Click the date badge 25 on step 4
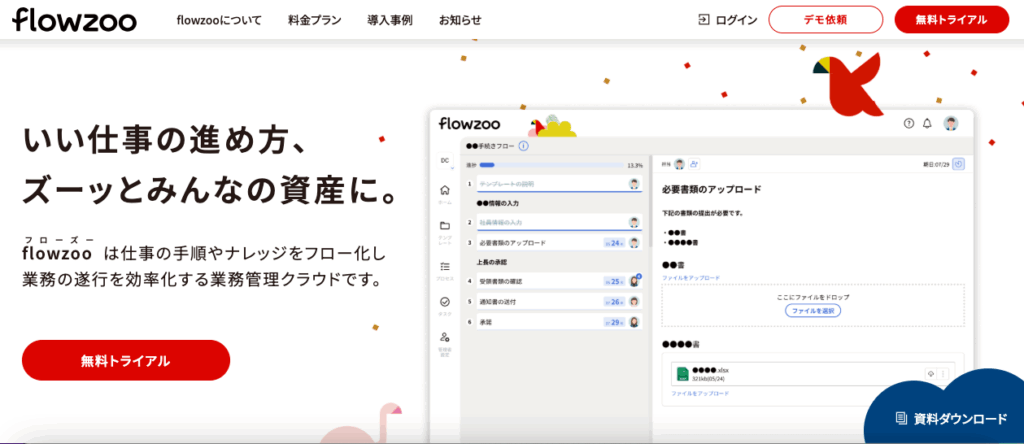Viewport: 1024px width, 444px height. [614, 281]
